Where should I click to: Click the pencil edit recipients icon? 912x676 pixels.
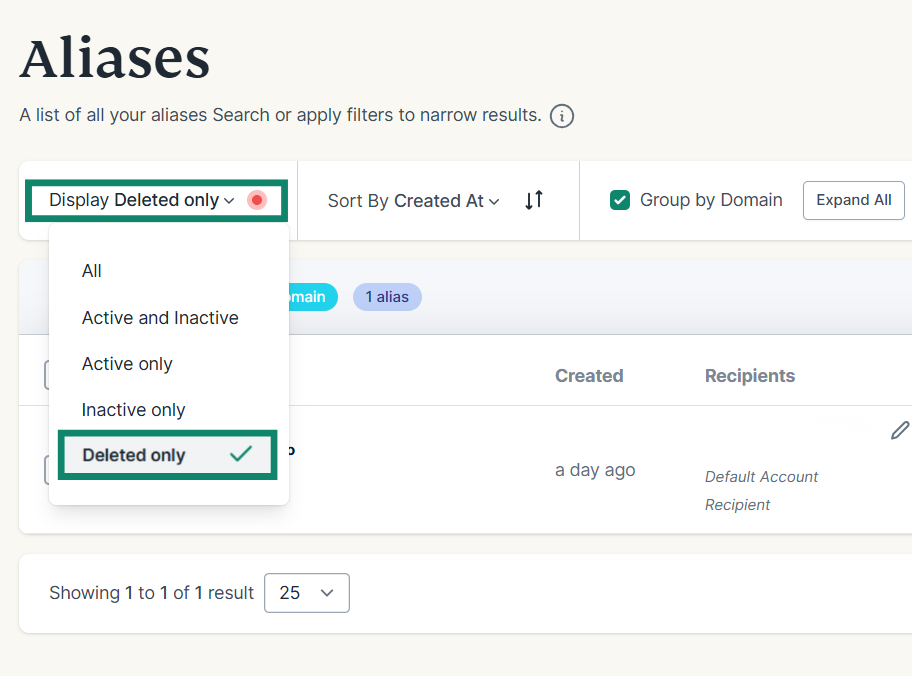pos(900,430)
